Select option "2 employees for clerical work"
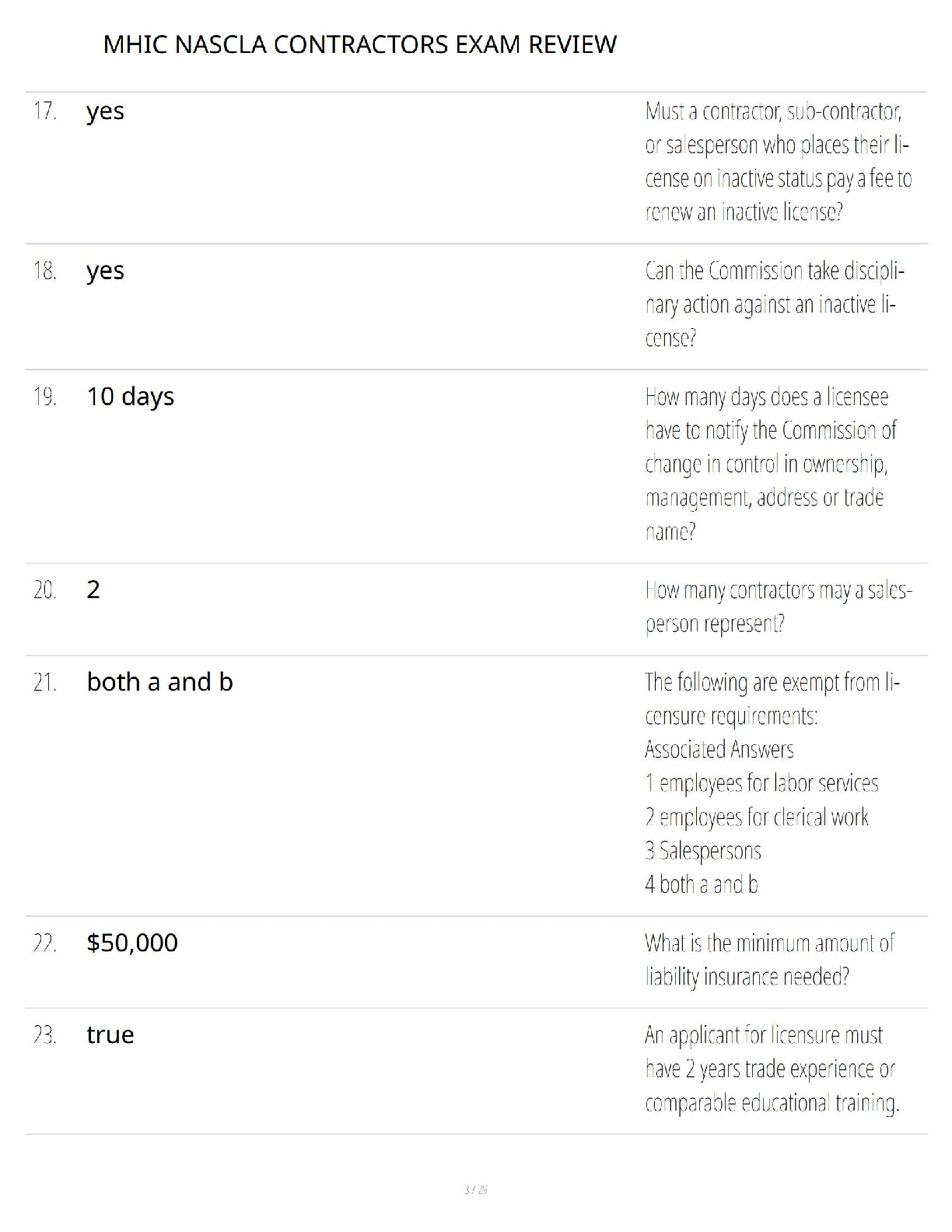Image resolution: width=952 pixels, height=1232 pixels. point(756,817)
